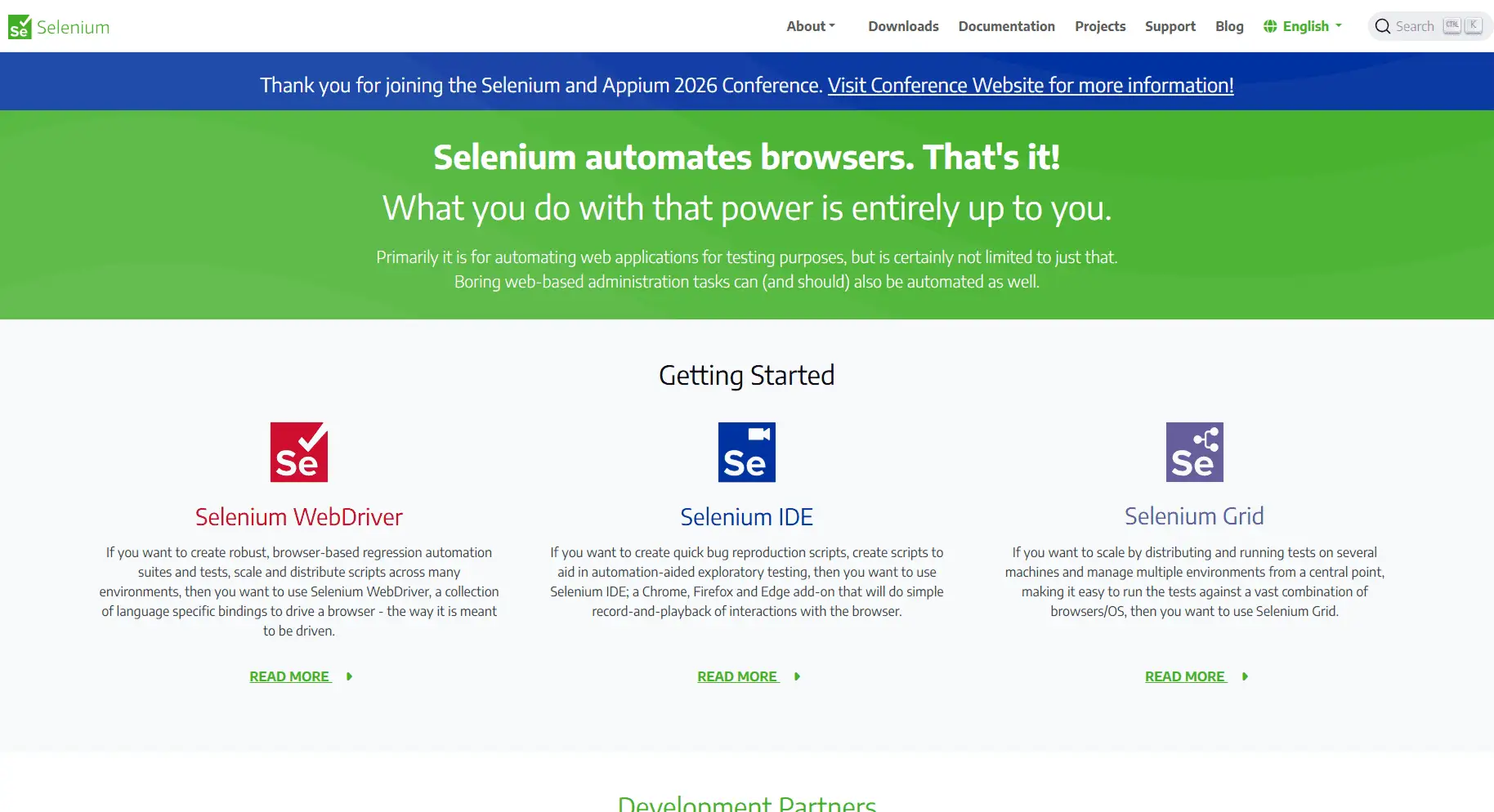The width and height of the screenshot is (1494, 812).
Task: Click arrow icon beside Grid READ MORE
Action: coord(1246,676)
